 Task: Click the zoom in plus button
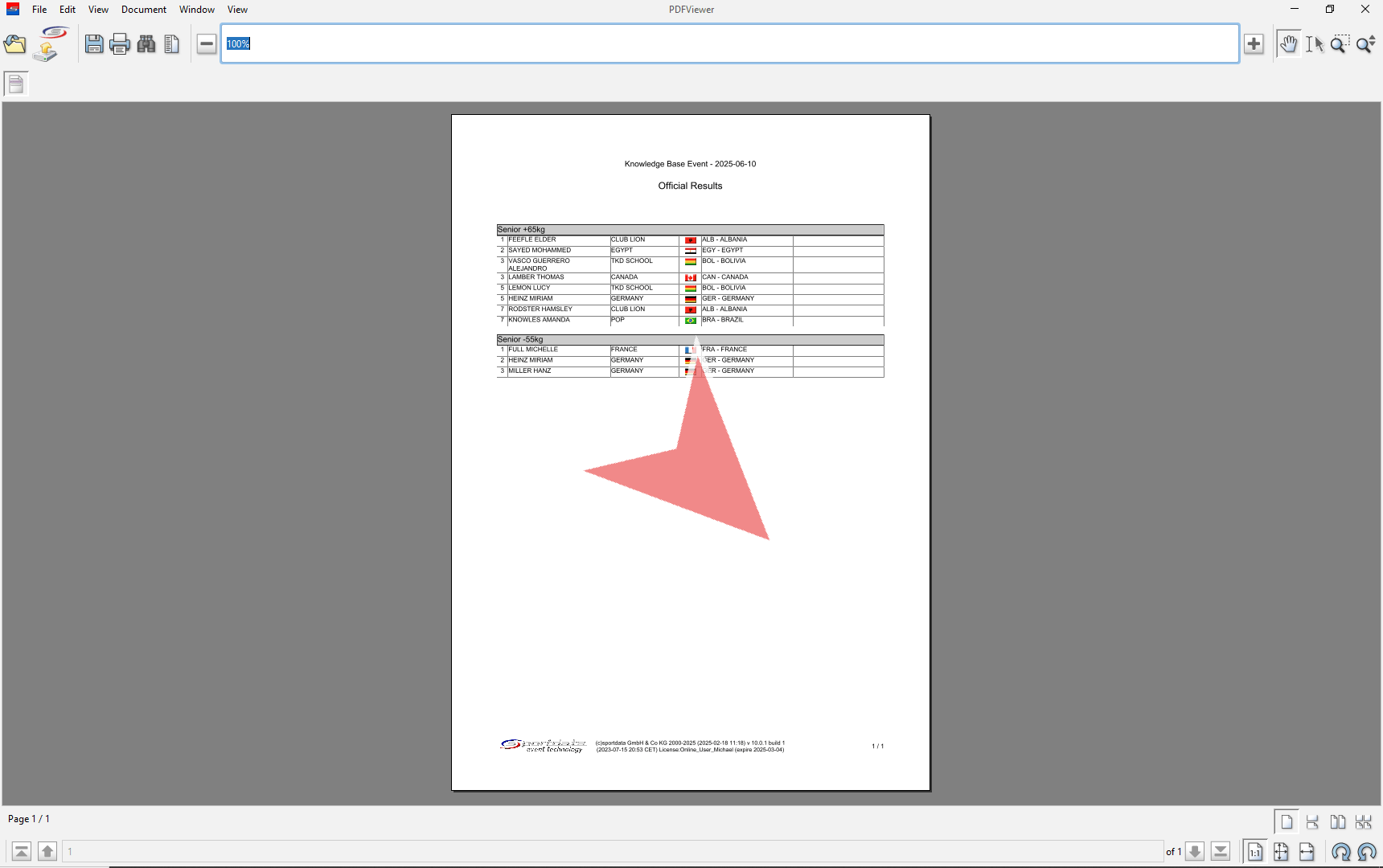[1254, 44]
